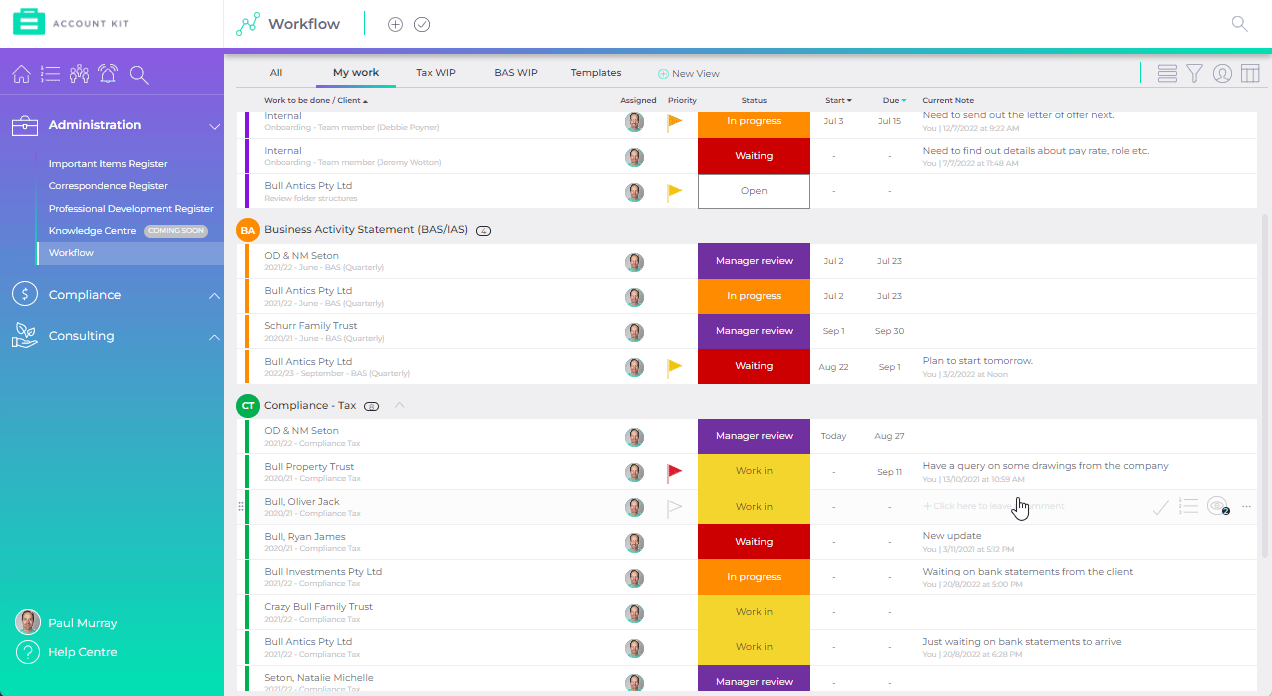Viewport: 1272px width, 696px height.
Task: Sort by Work to be done / Client column
Action: tap(316, 100)
